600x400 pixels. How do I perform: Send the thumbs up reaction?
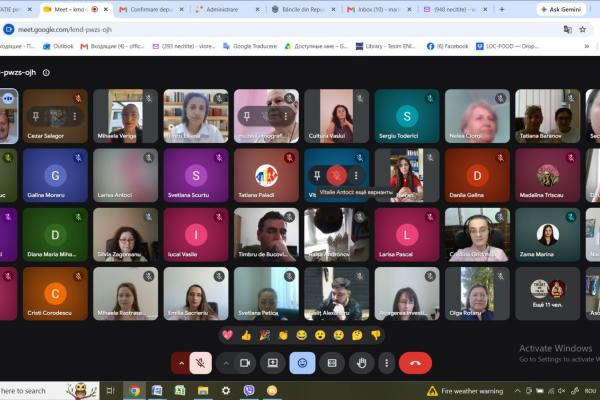coord(246,335)
